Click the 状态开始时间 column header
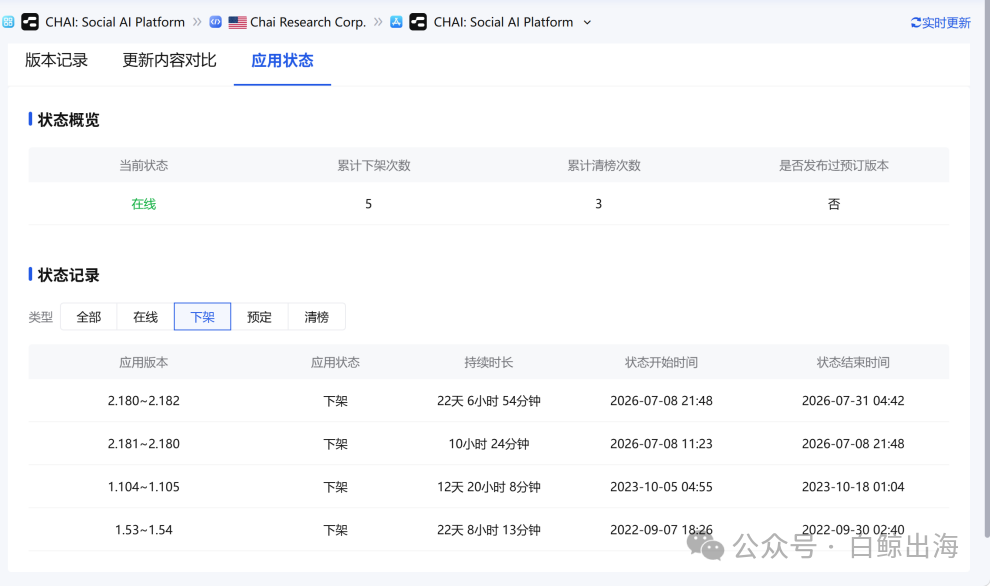 coord(661,362)
